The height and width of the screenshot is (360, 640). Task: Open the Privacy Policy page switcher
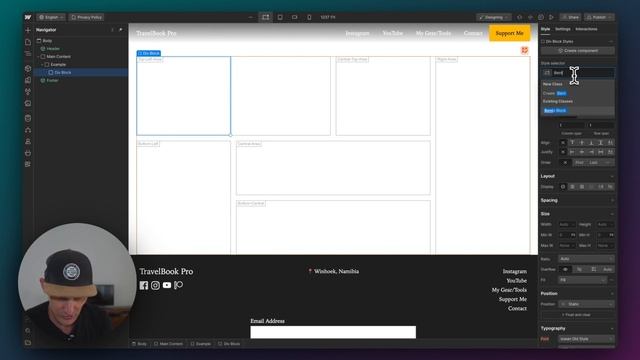[x=86, y=17]
